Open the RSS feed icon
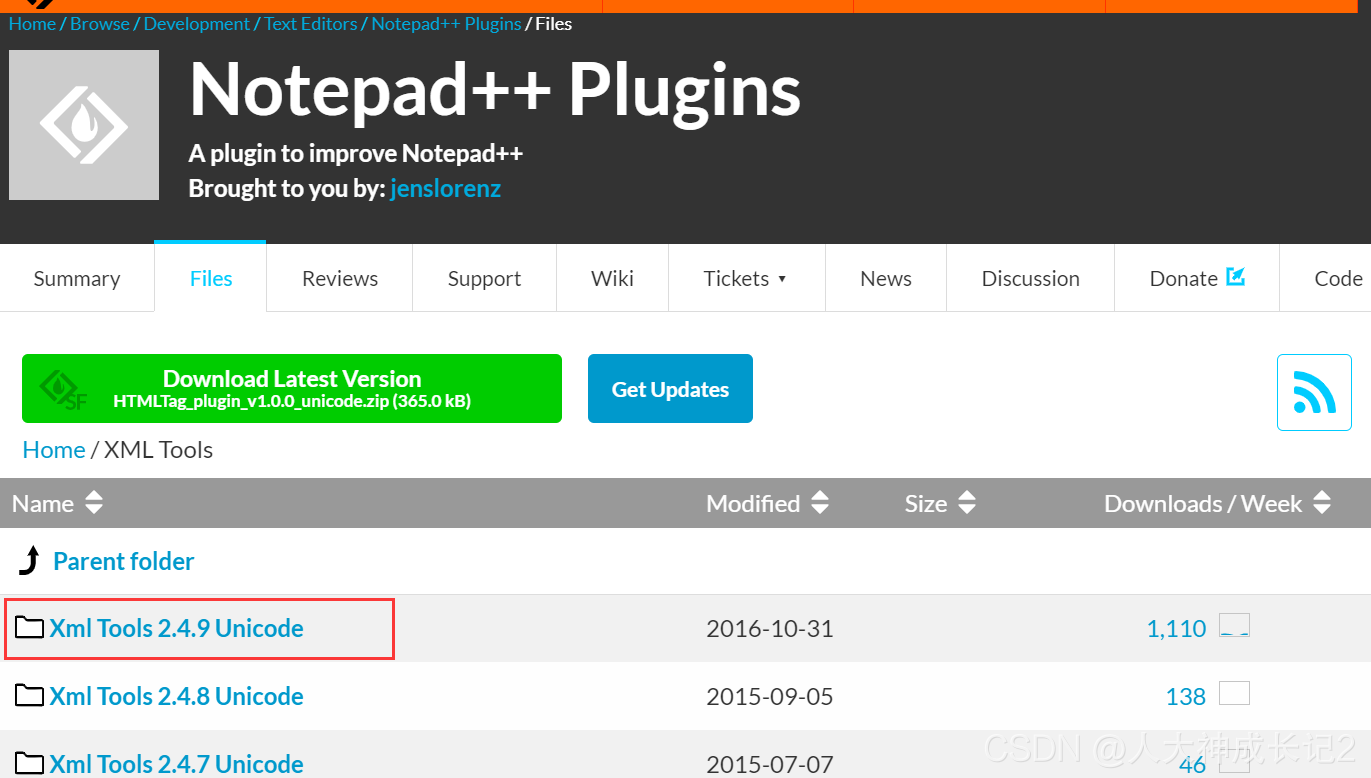Viewport: 1371px width, 778px height. click(x=1314, y=392)
